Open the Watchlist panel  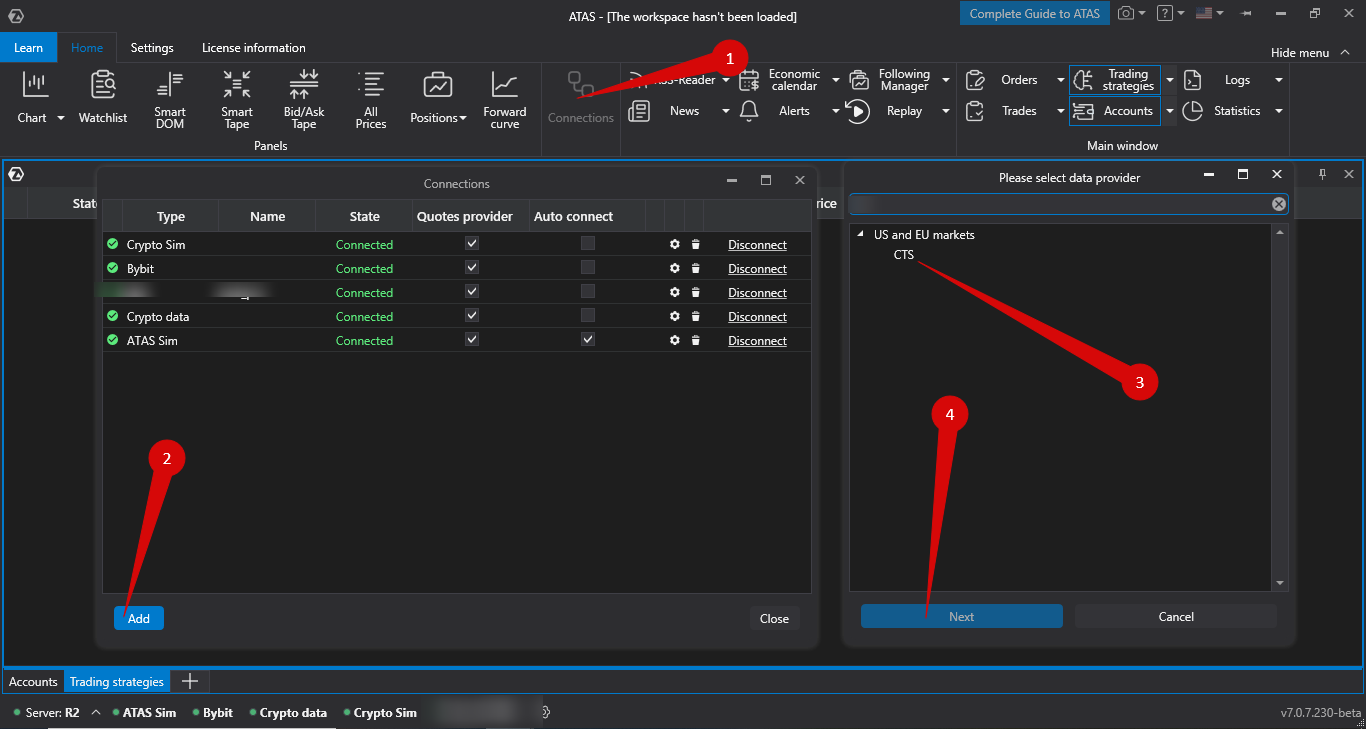pos(103,98)
